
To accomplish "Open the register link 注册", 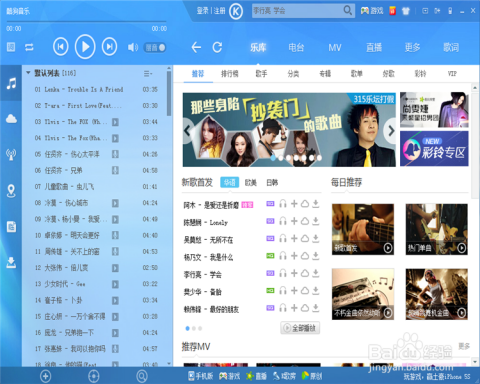I will pyautogui.click(x=219, y=11).
